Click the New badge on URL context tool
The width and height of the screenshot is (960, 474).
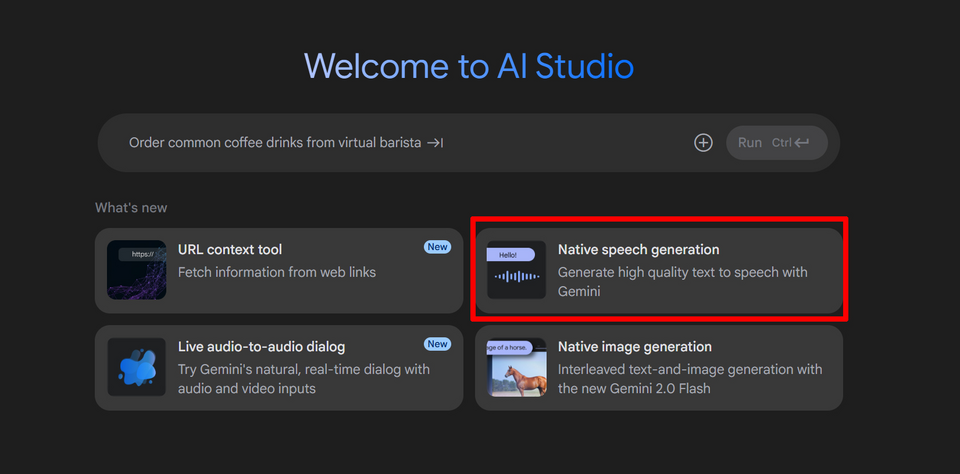tap(437, 247)
